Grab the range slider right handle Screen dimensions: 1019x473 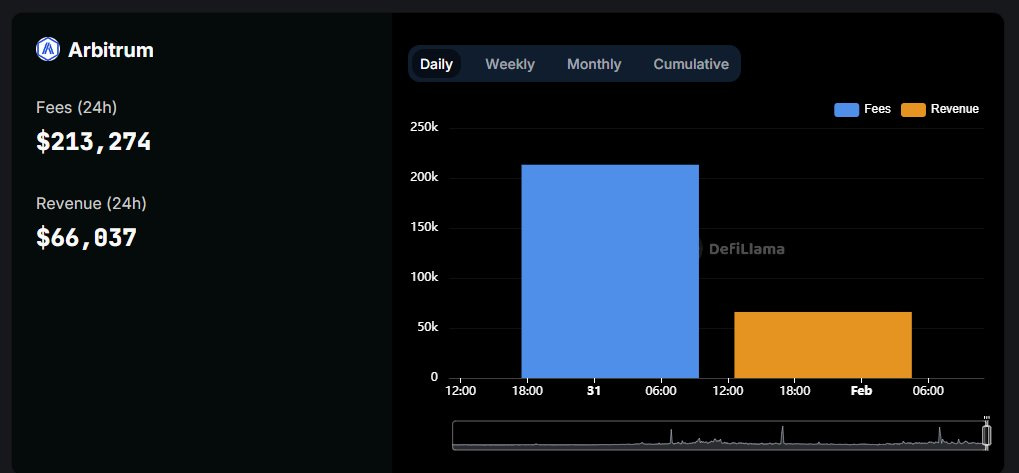click(x=987, y=435)
